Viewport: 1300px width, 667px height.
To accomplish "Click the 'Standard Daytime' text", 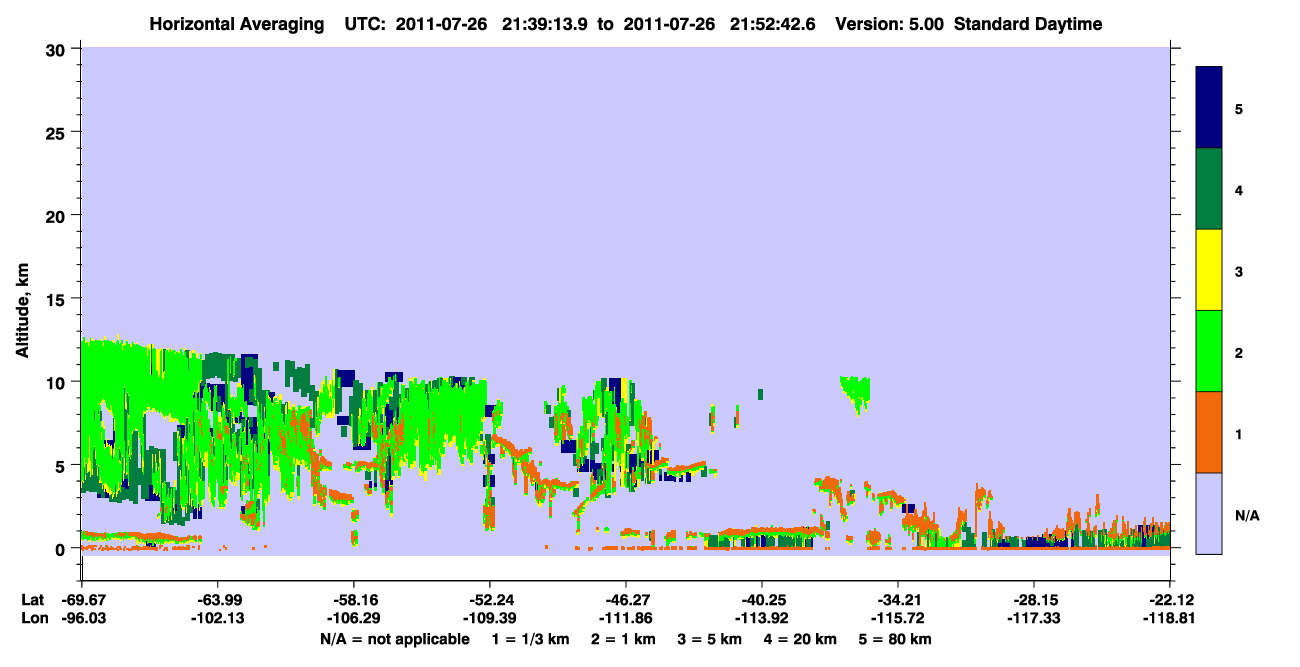I will (1028, 24).
